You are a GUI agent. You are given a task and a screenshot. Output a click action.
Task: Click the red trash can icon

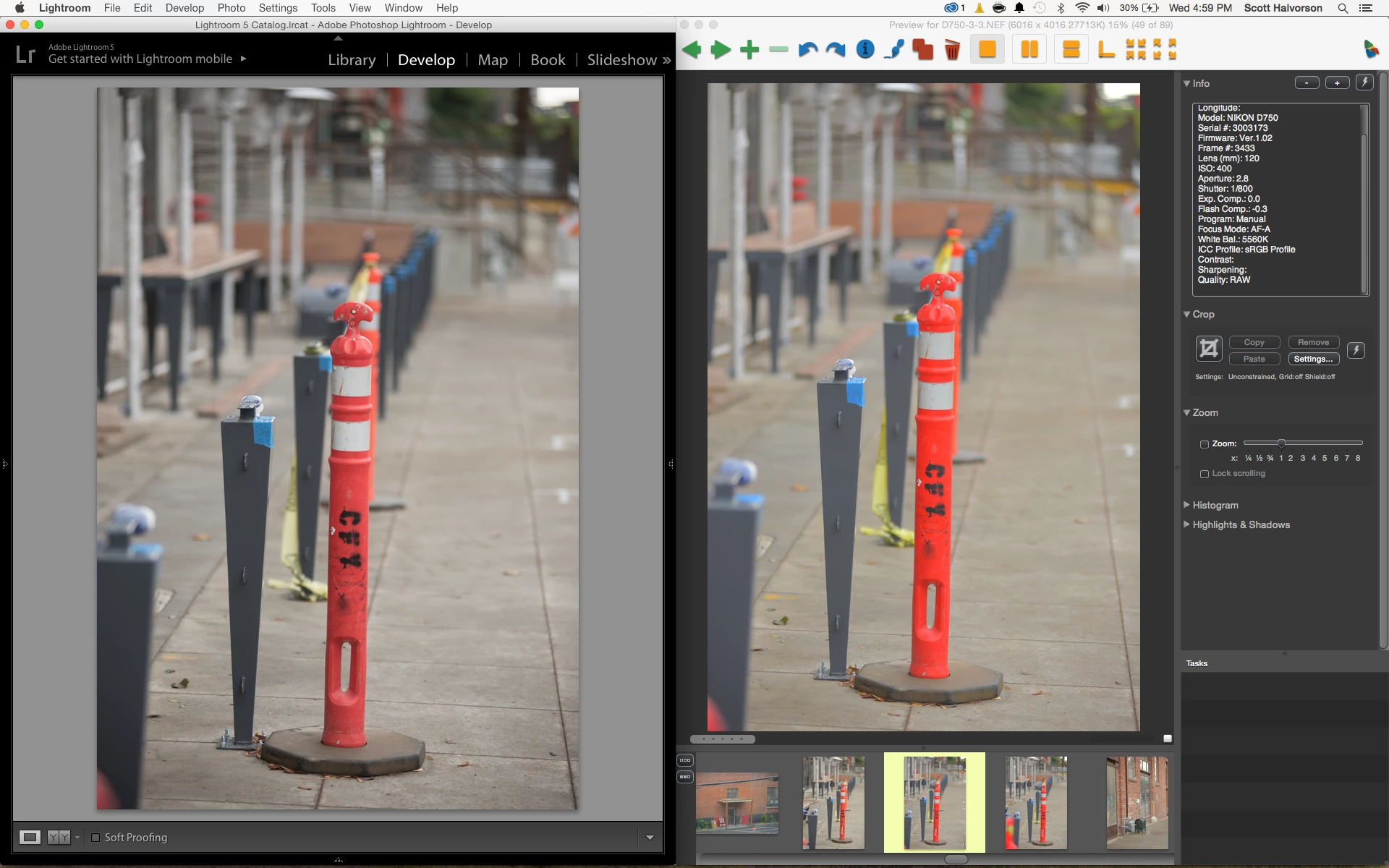click(x=952, y=50)
